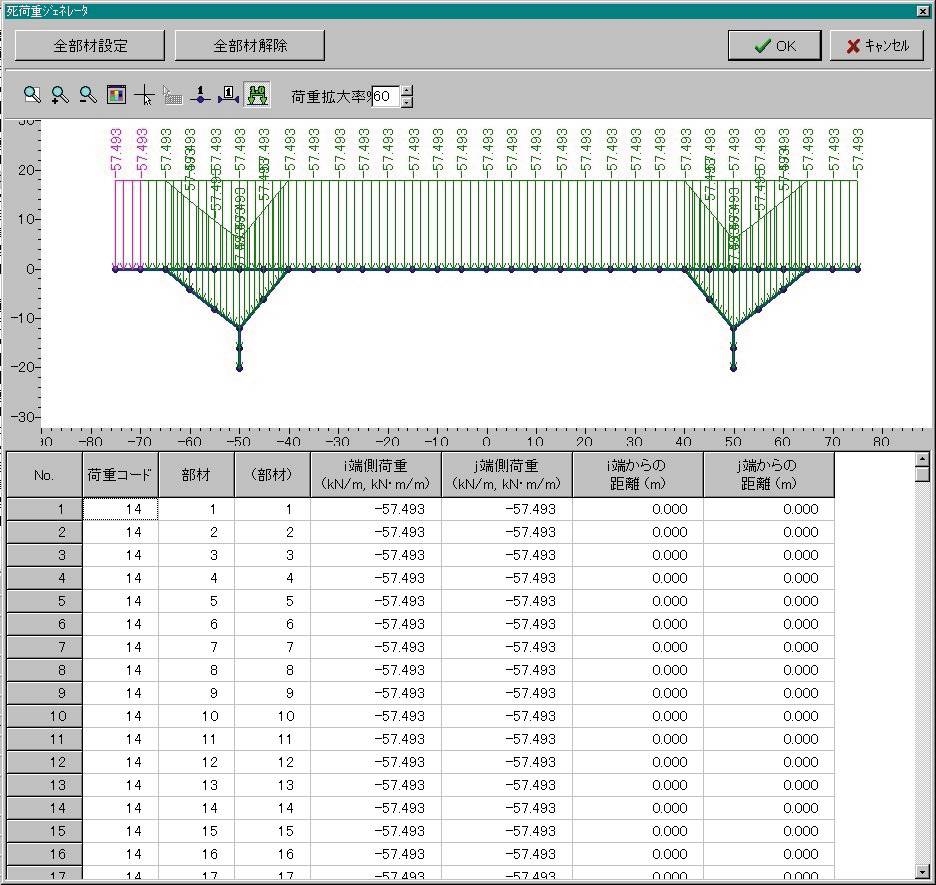Click the zoom in magnifier icon
This screenshot has width=936, height=885.
(60, 96)
